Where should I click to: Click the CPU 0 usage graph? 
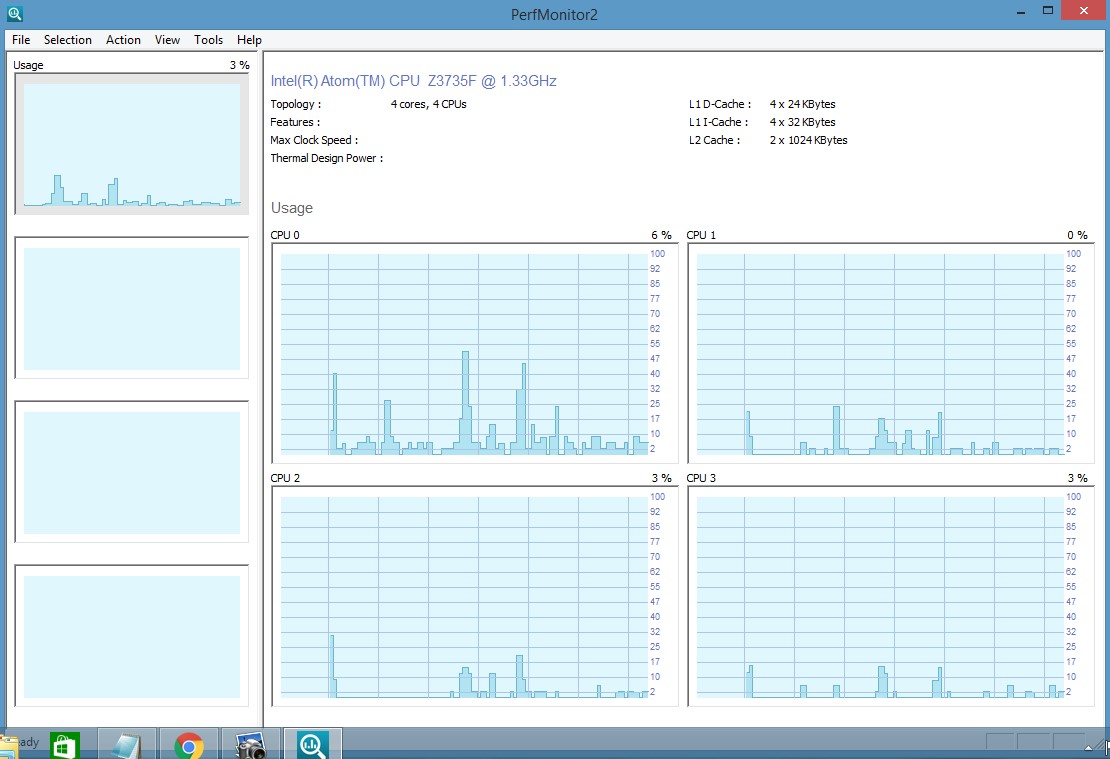(x=474, y=353)
